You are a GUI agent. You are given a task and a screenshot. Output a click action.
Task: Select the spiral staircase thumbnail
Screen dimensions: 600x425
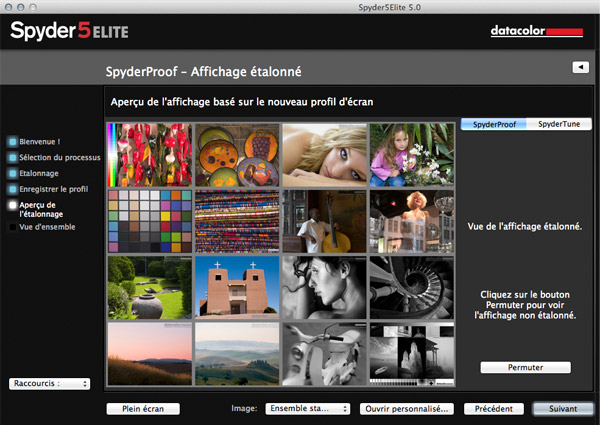[412, 288]
